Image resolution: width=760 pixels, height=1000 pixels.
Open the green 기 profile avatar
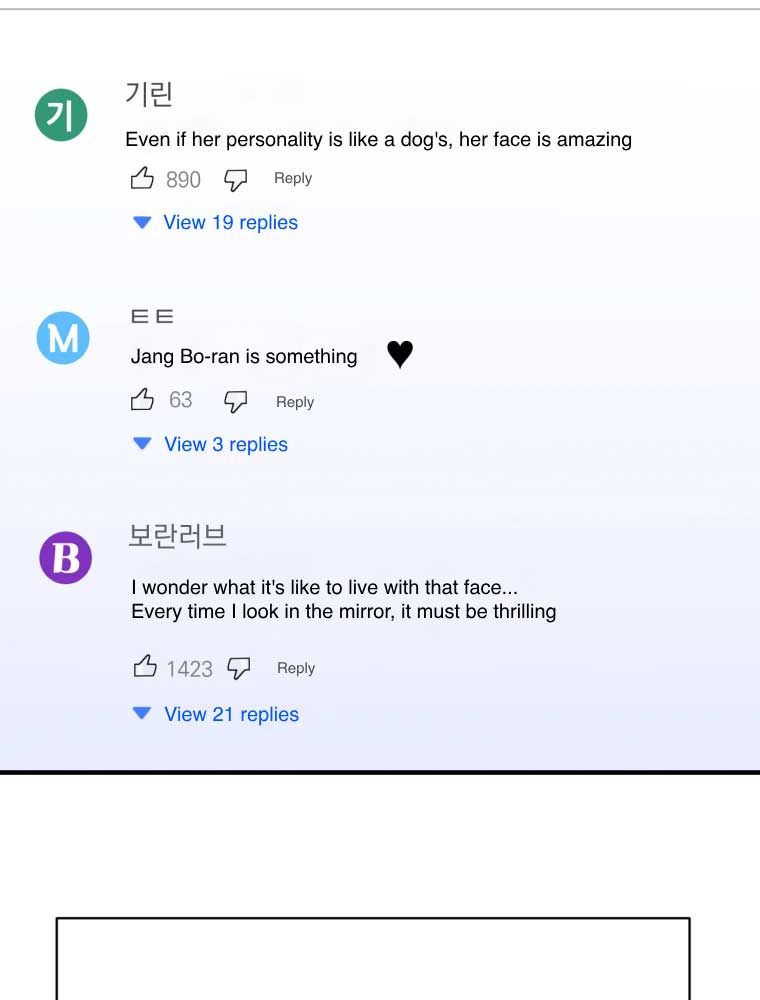tap(61, 115)
